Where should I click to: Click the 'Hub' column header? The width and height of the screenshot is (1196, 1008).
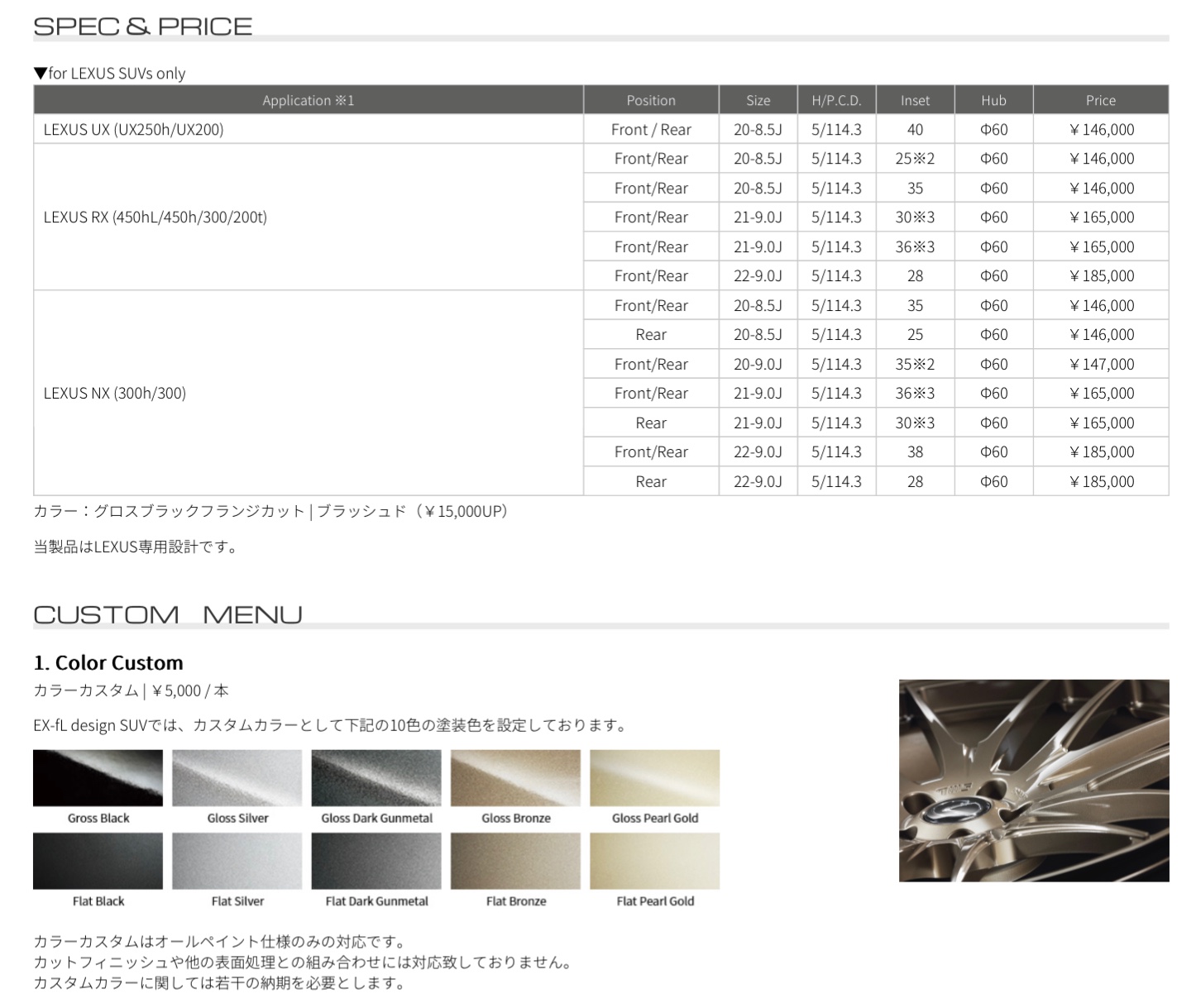click(993, 100)
